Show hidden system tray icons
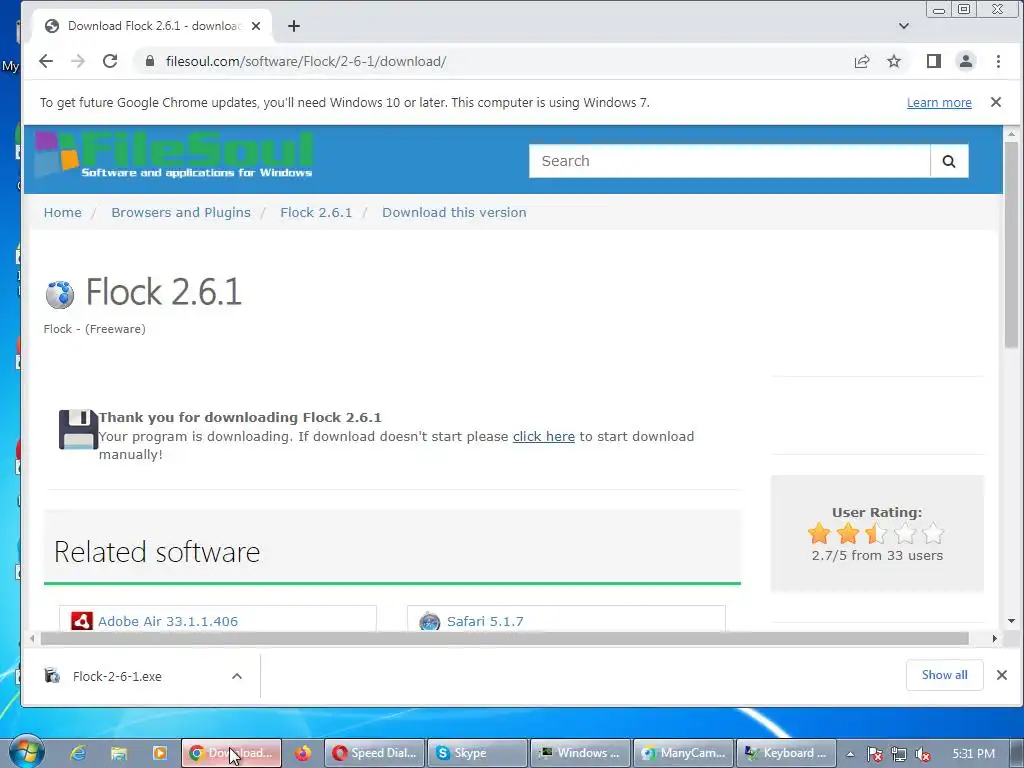This screenshot has width=1024, height=768. pos(850,754)
